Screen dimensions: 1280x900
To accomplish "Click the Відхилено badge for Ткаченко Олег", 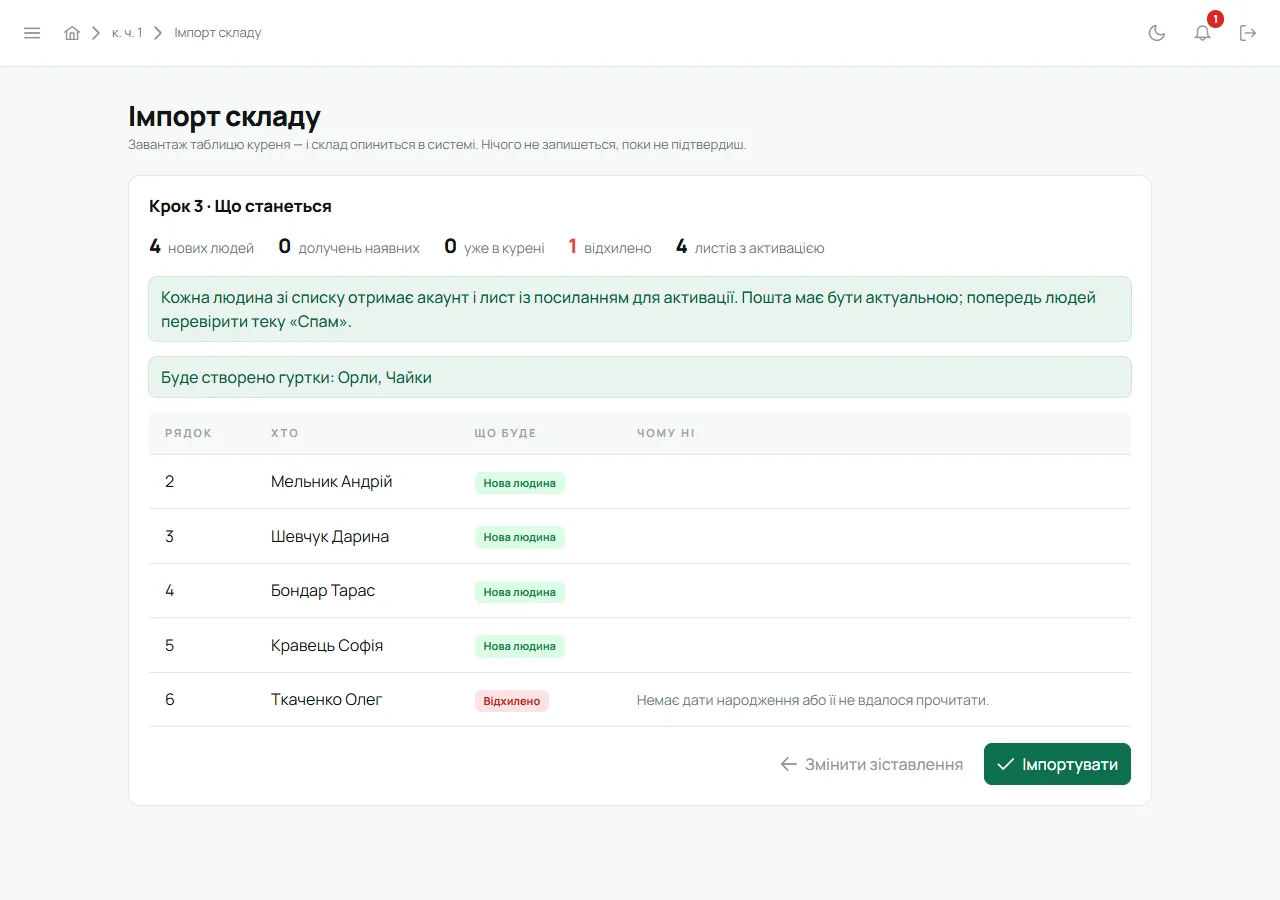I will point(512,701).
